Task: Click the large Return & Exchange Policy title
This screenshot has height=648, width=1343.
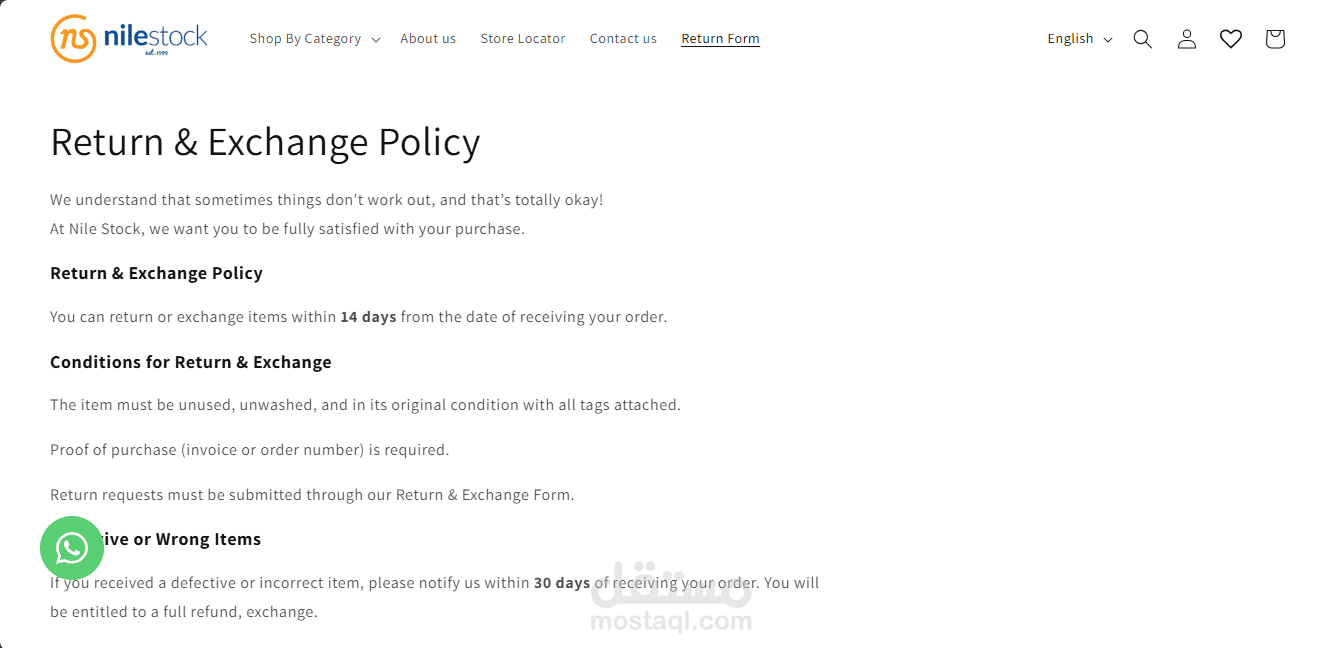Action: (x=265, y=142)
